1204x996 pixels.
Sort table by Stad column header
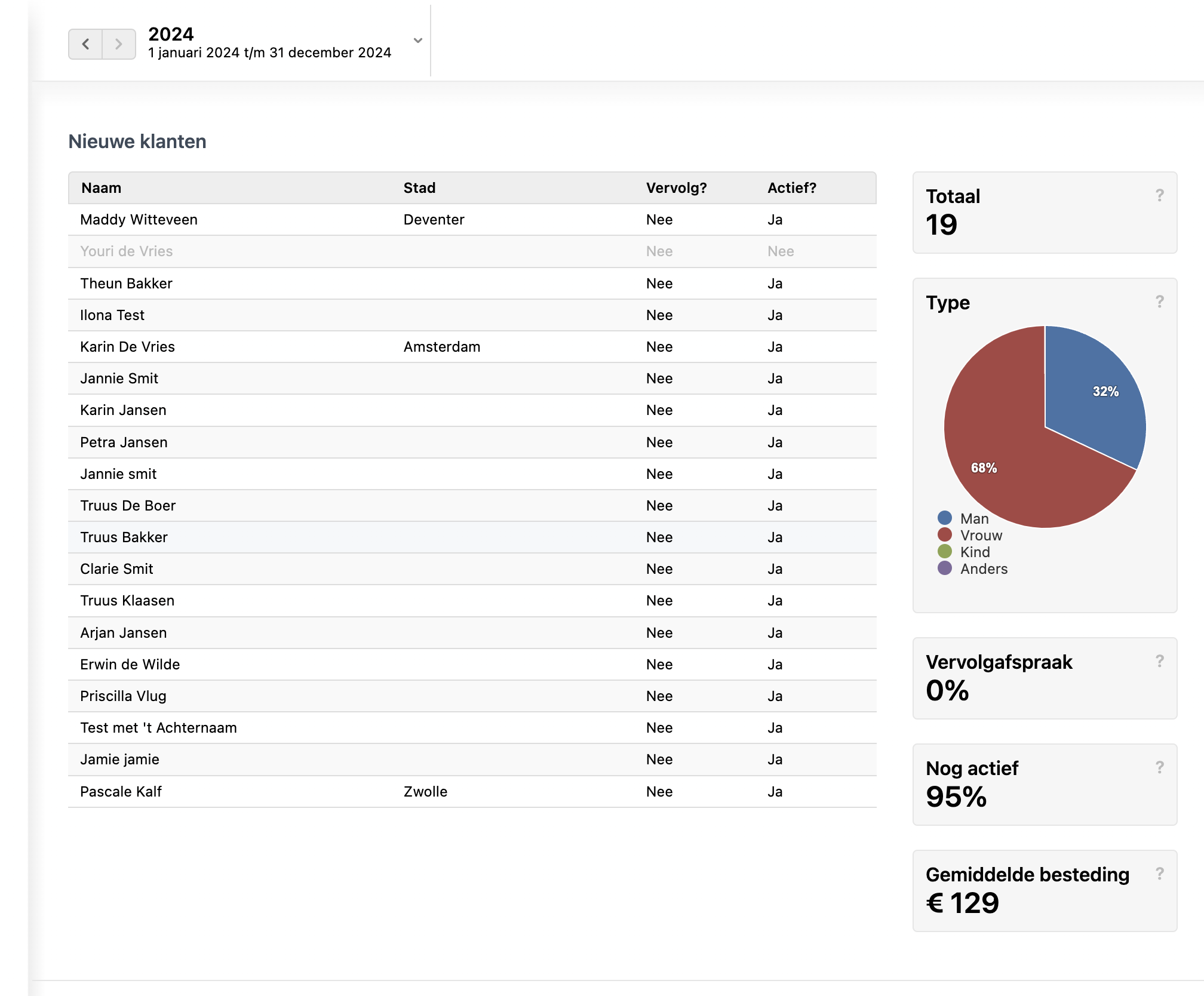click(419, 188)
